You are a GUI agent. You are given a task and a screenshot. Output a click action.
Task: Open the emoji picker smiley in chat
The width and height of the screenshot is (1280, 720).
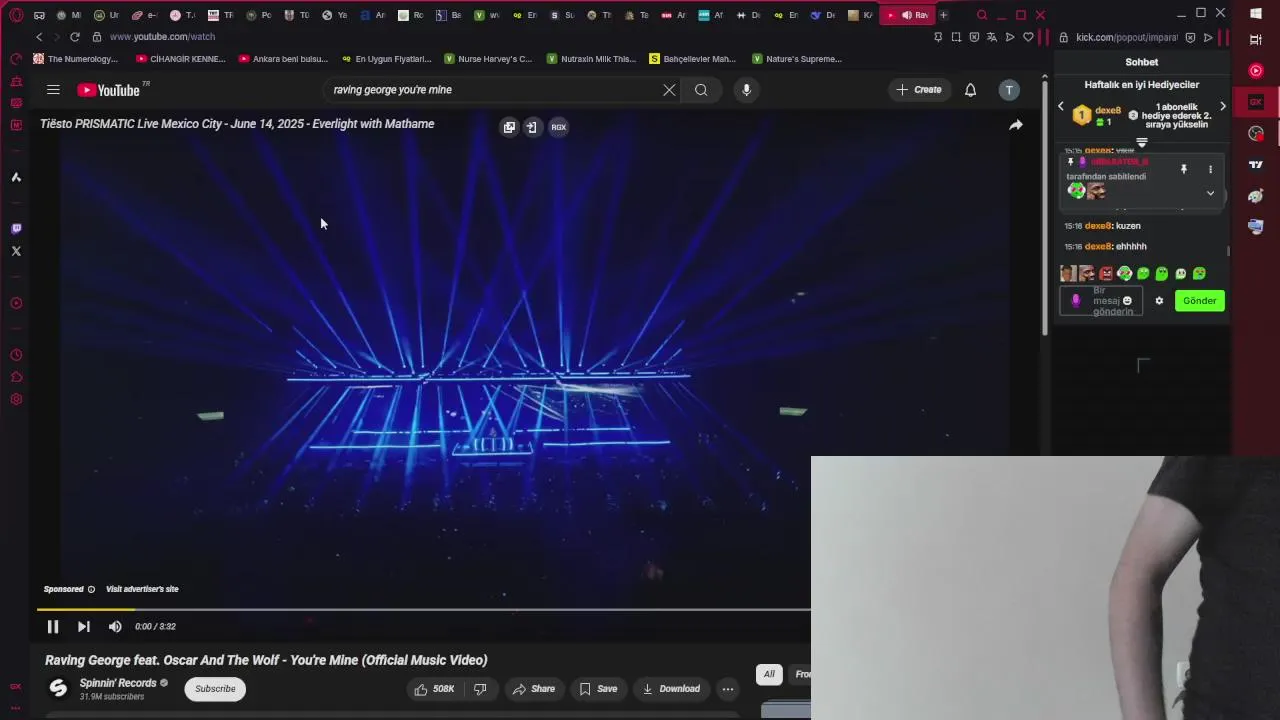pos(1127,301)
